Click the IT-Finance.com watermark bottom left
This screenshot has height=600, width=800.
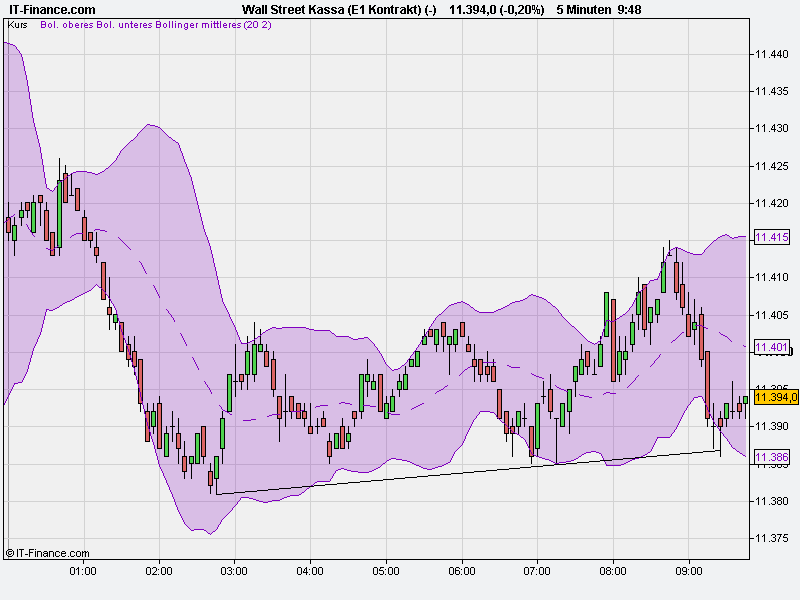click(48, 549)
